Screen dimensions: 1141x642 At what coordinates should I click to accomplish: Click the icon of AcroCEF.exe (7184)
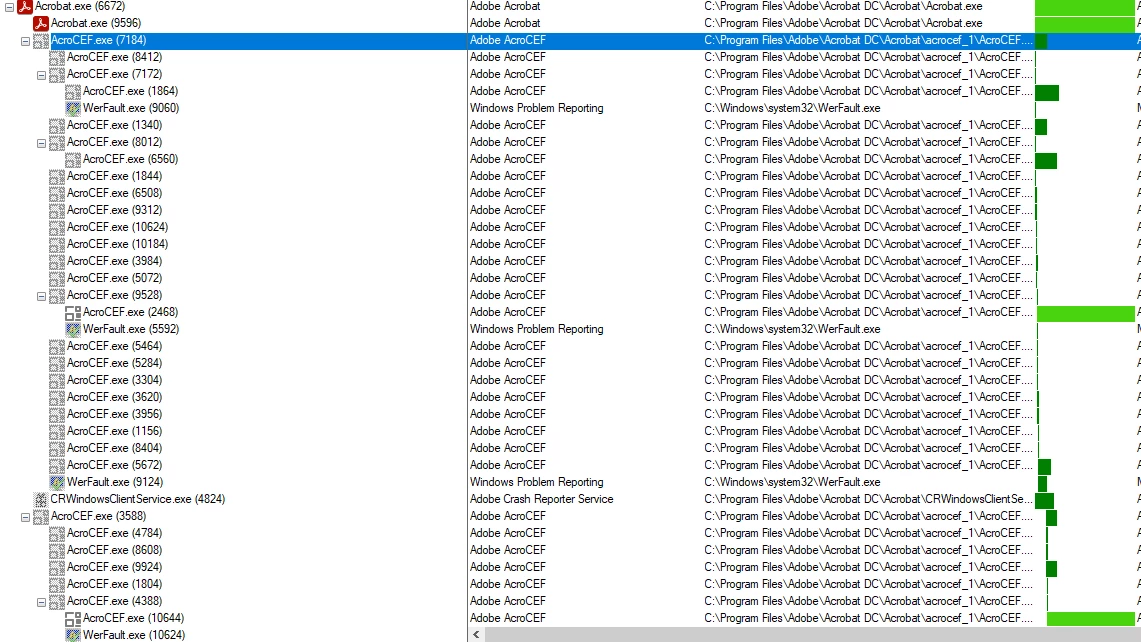pyautogui.click(x=41, y=41)
